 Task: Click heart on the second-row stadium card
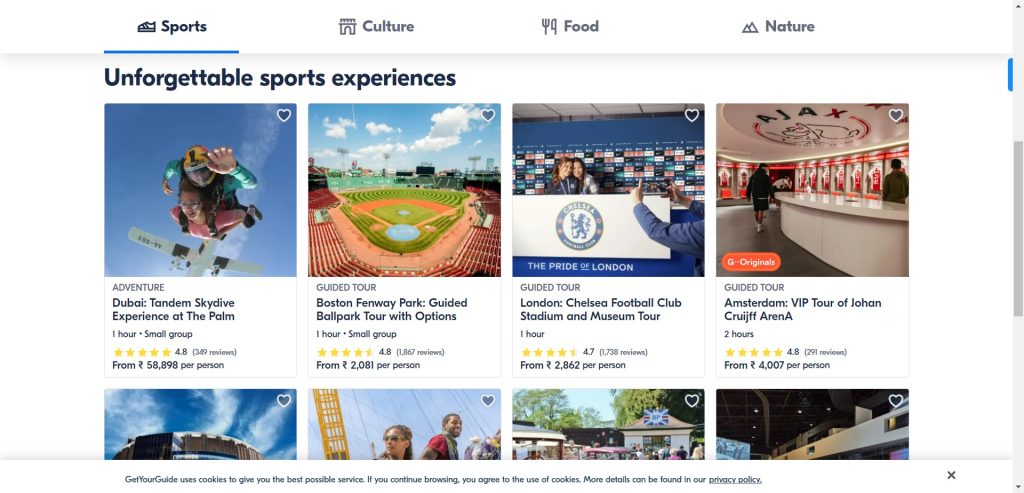coord(284,401)
